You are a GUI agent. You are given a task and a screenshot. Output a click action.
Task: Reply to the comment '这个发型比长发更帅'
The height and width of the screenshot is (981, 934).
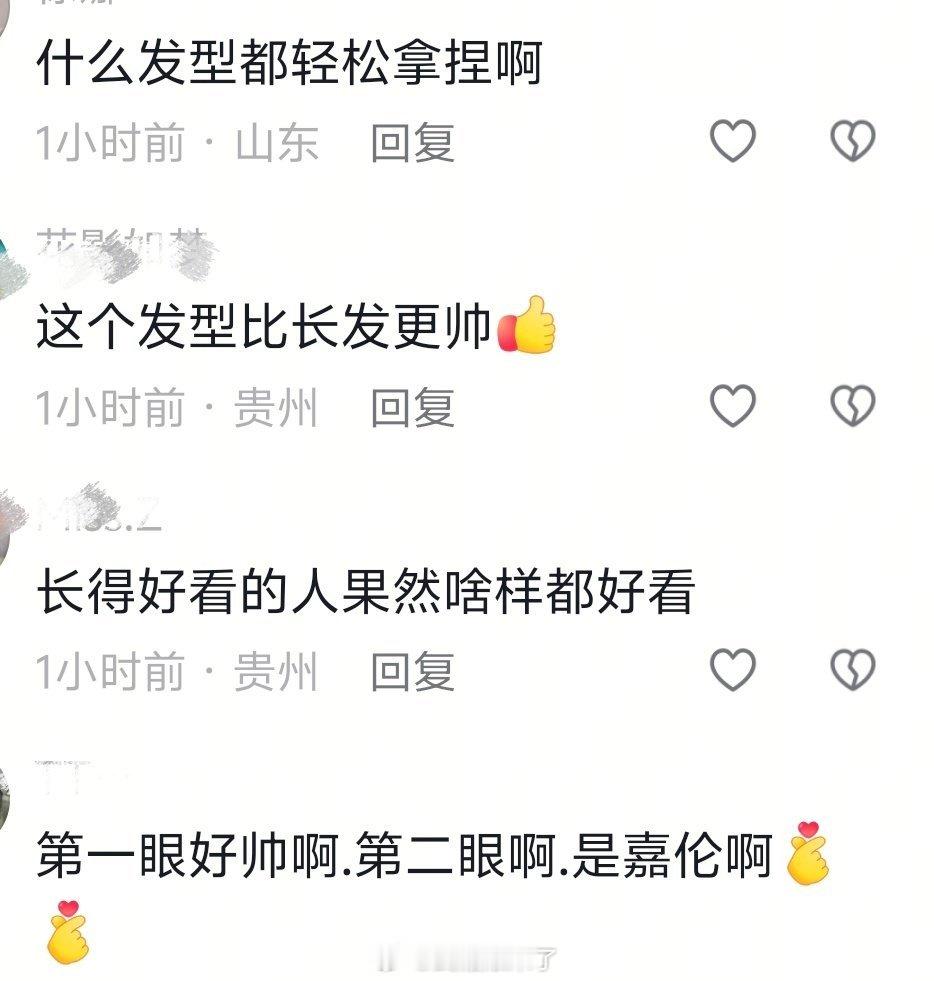[x=412, y=407]
